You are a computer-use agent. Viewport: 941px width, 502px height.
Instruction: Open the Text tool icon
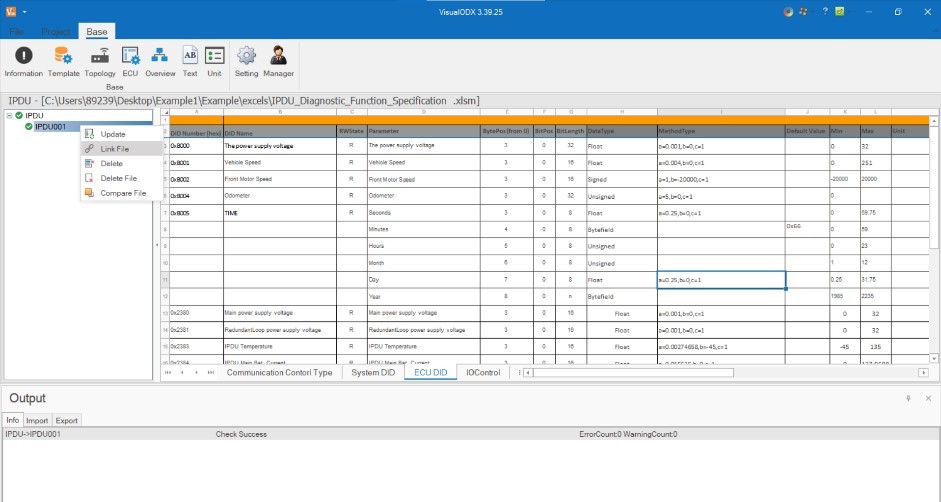[190, 62]
